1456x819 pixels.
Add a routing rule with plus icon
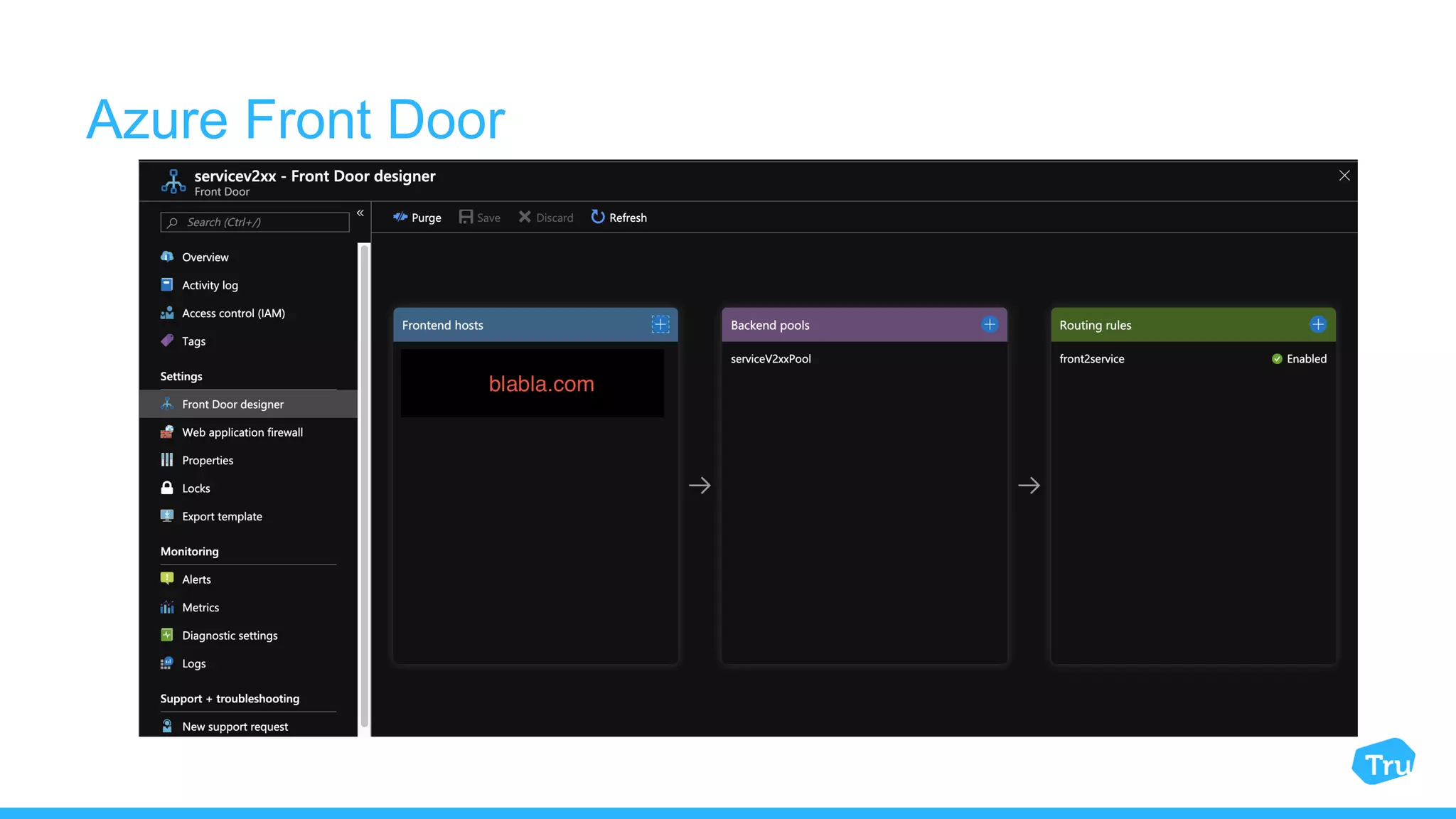[x=1318, y=324]
